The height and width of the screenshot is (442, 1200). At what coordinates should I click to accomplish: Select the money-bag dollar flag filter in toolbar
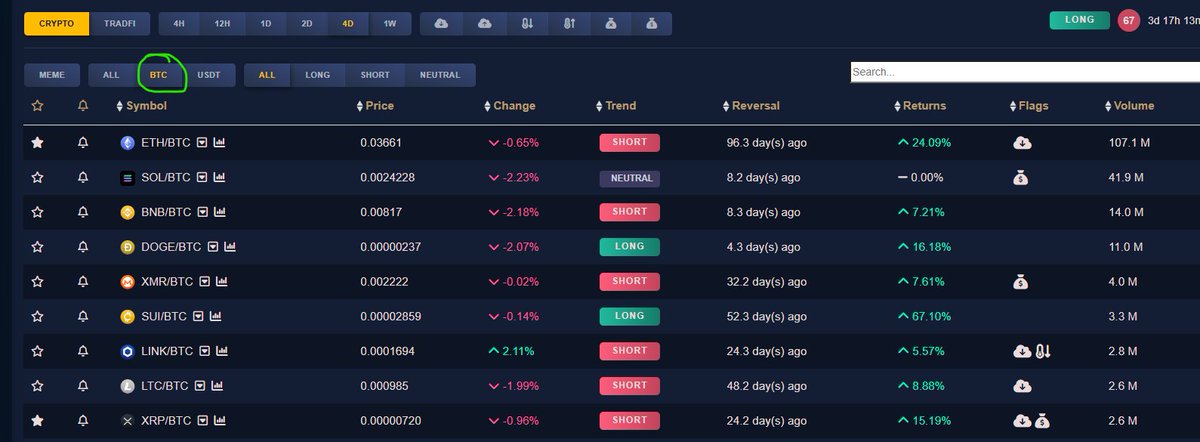point(651,24)
